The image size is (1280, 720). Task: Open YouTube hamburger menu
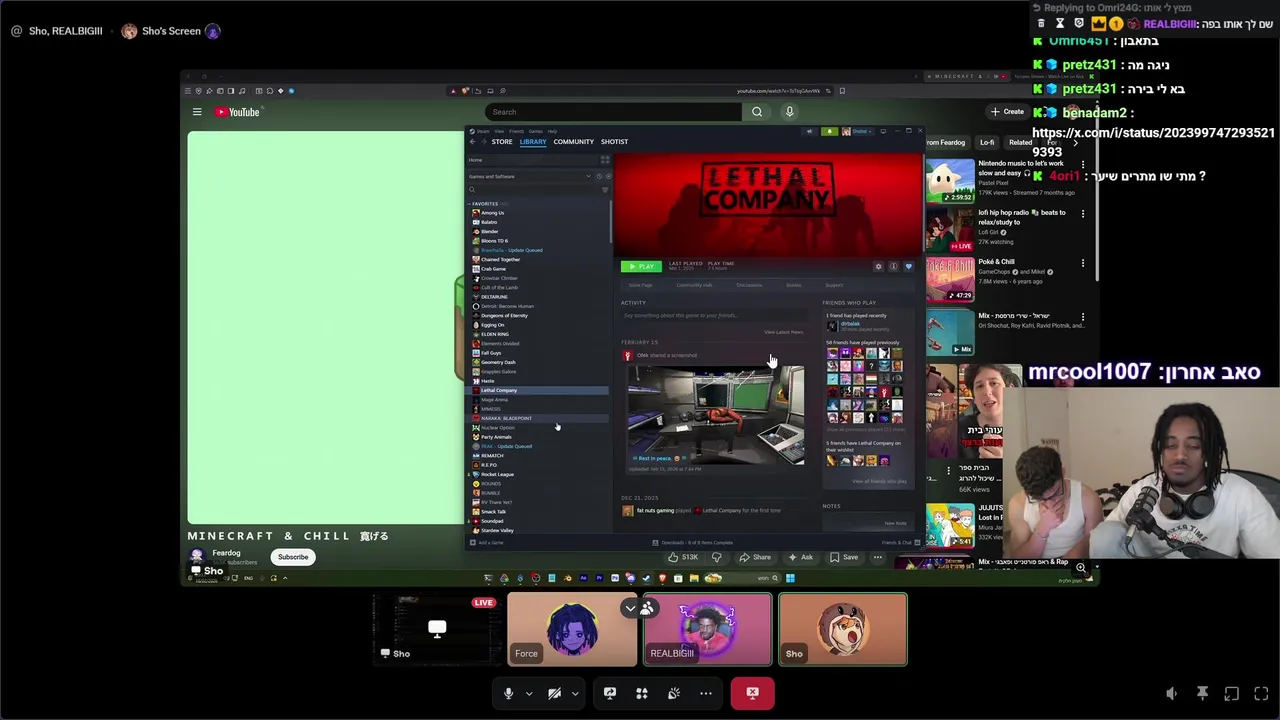[197, 112]
